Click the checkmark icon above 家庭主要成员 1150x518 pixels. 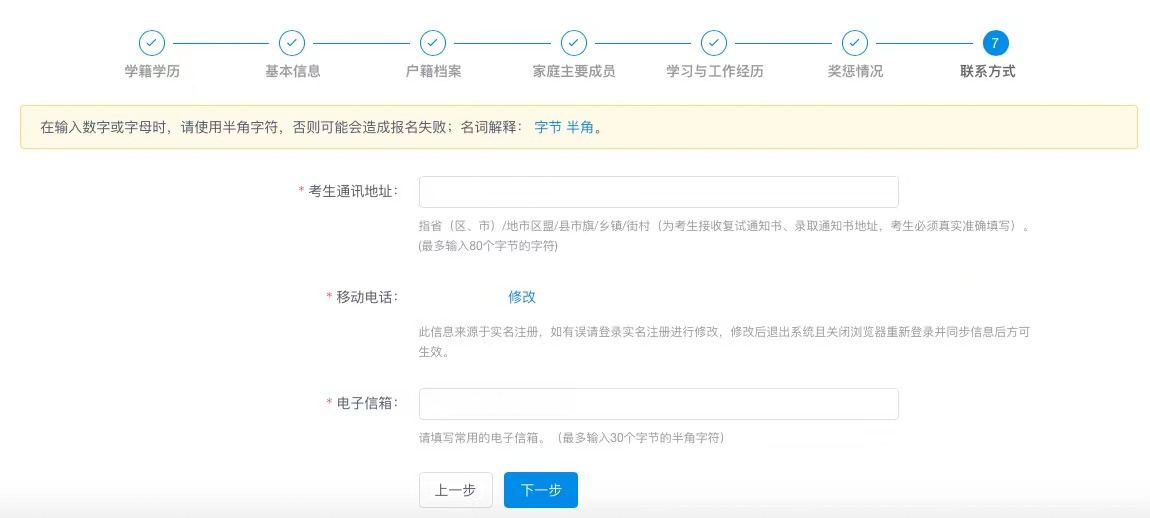click(x=574, y=43)
